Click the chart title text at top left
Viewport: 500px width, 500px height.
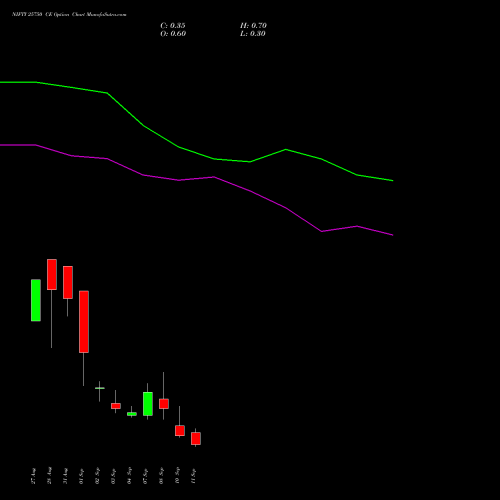pyautogui.click(x=69, y=15)
